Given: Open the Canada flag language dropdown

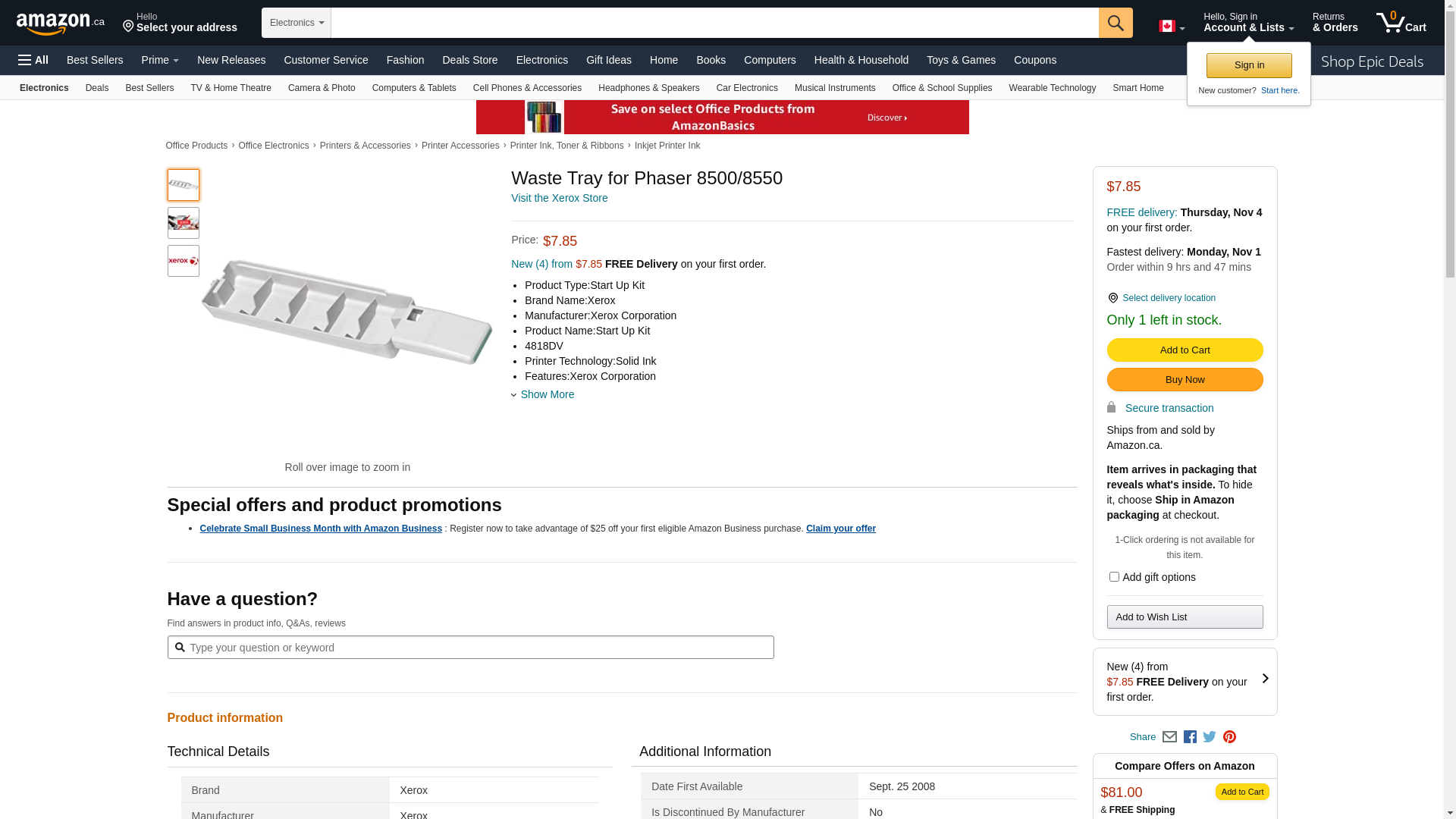Looking at the screenshot, I should coord(1172,27).
